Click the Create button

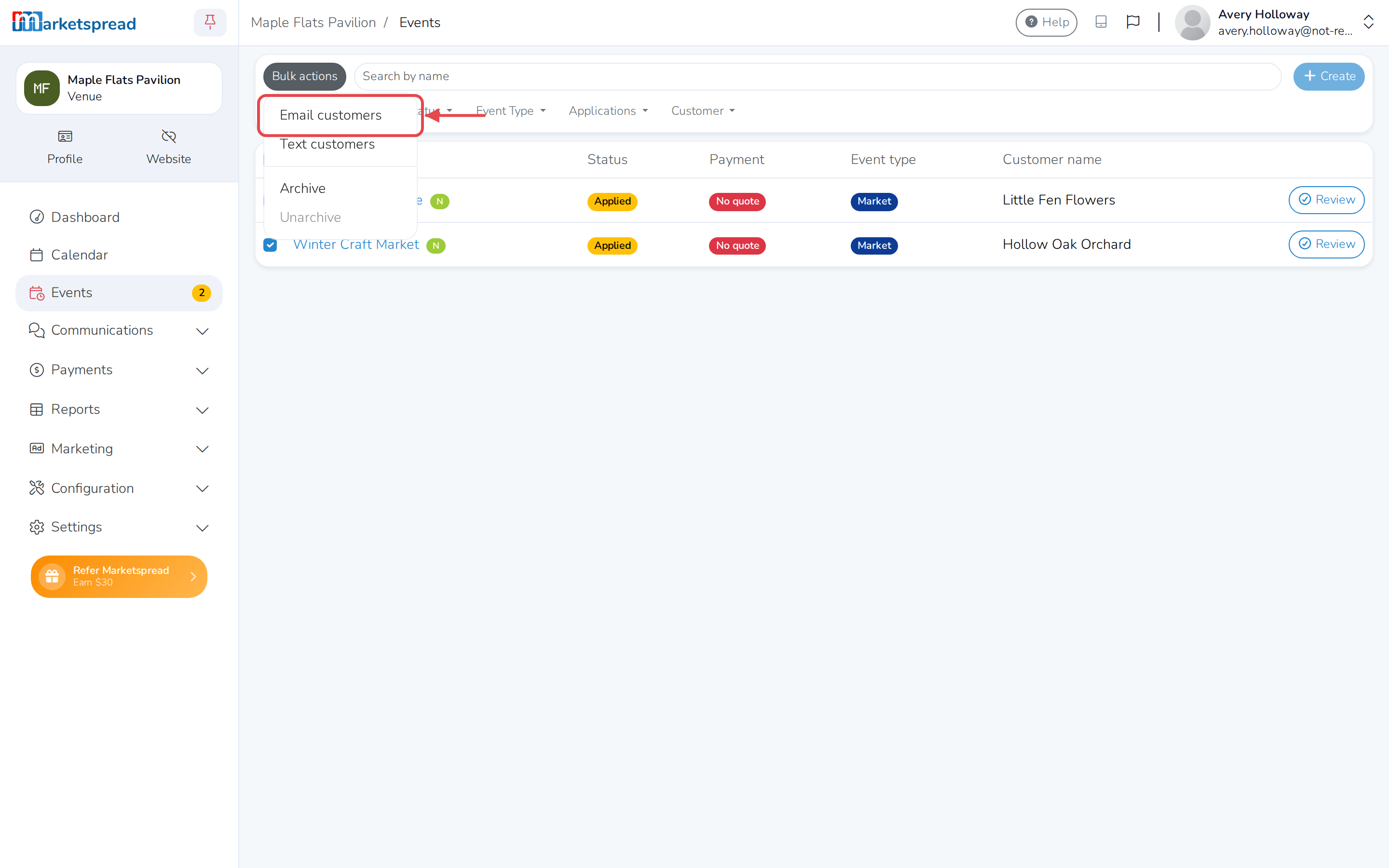pyautogui.click(x=1329, y=76)
